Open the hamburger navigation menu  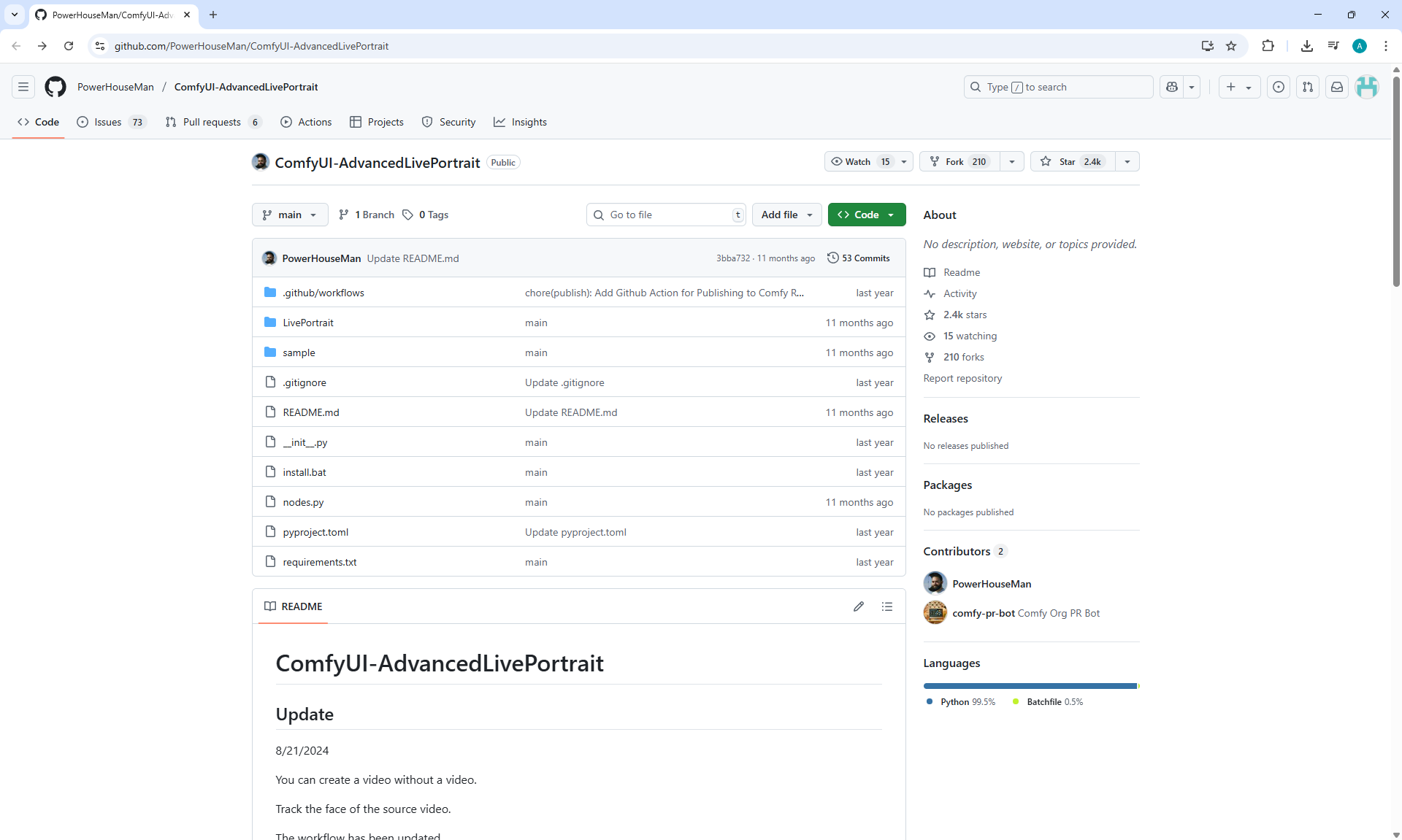[x=23, y=87]
